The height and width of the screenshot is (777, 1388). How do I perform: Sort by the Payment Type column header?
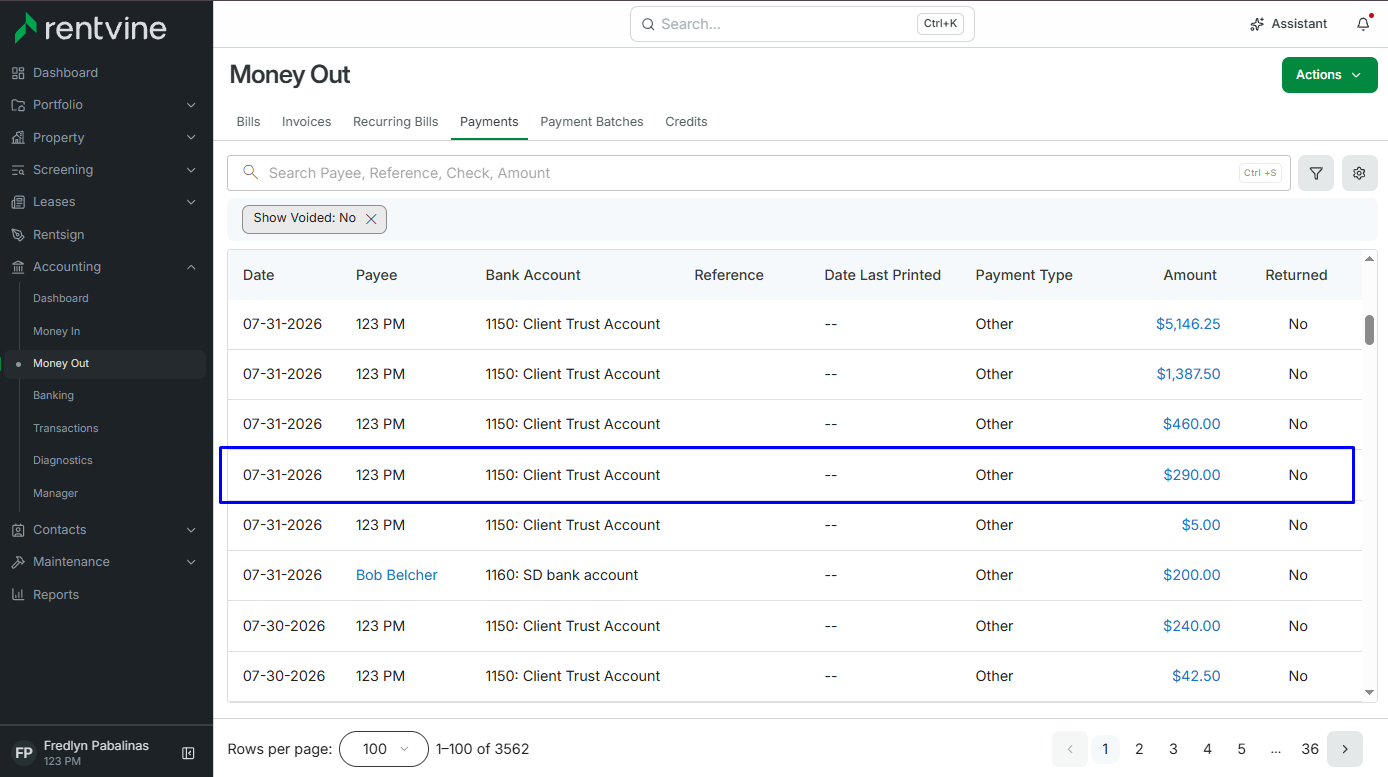1024,275
